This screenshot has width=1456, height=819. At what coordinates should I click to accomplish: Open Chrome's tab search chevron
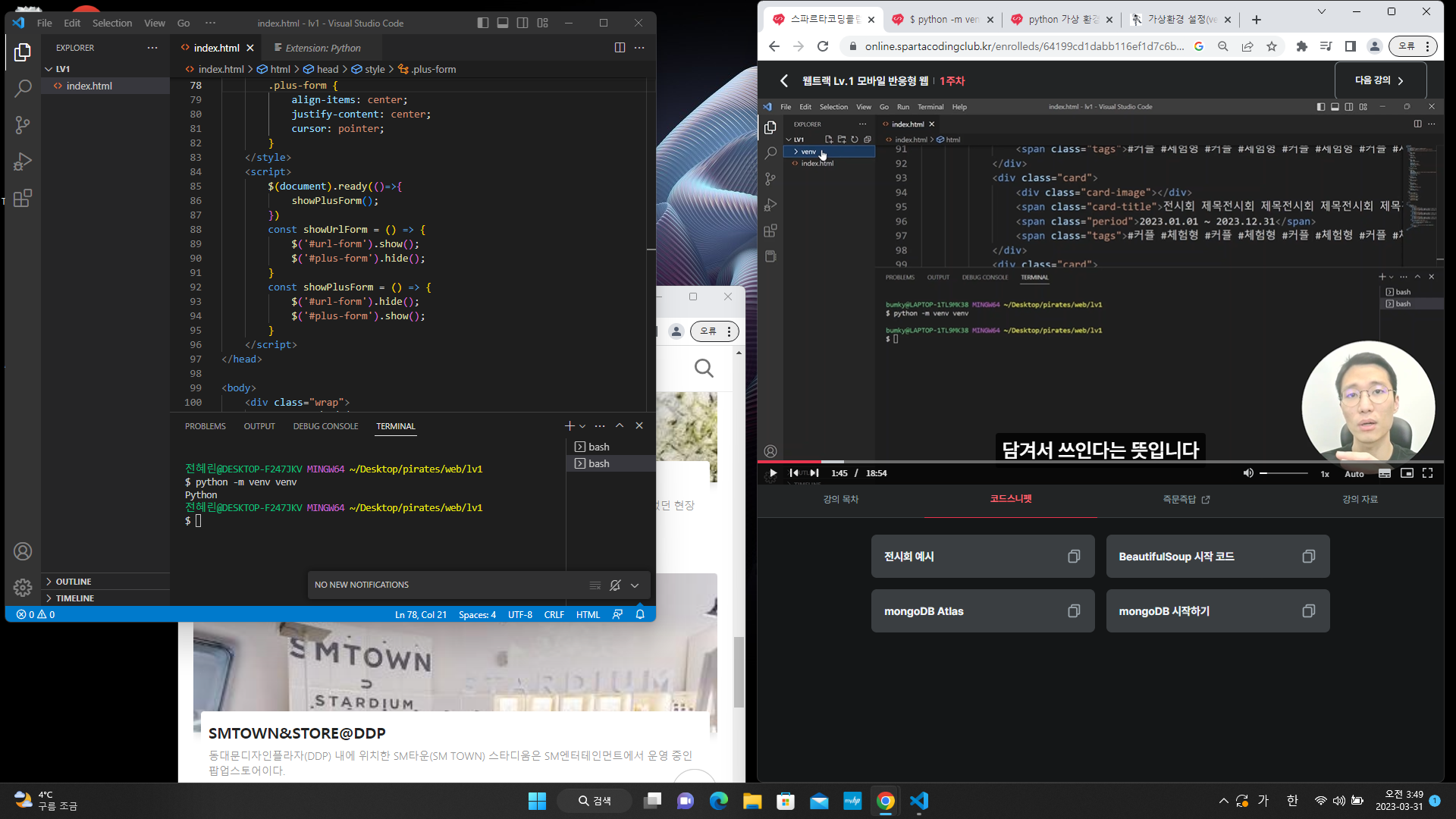1322,11
